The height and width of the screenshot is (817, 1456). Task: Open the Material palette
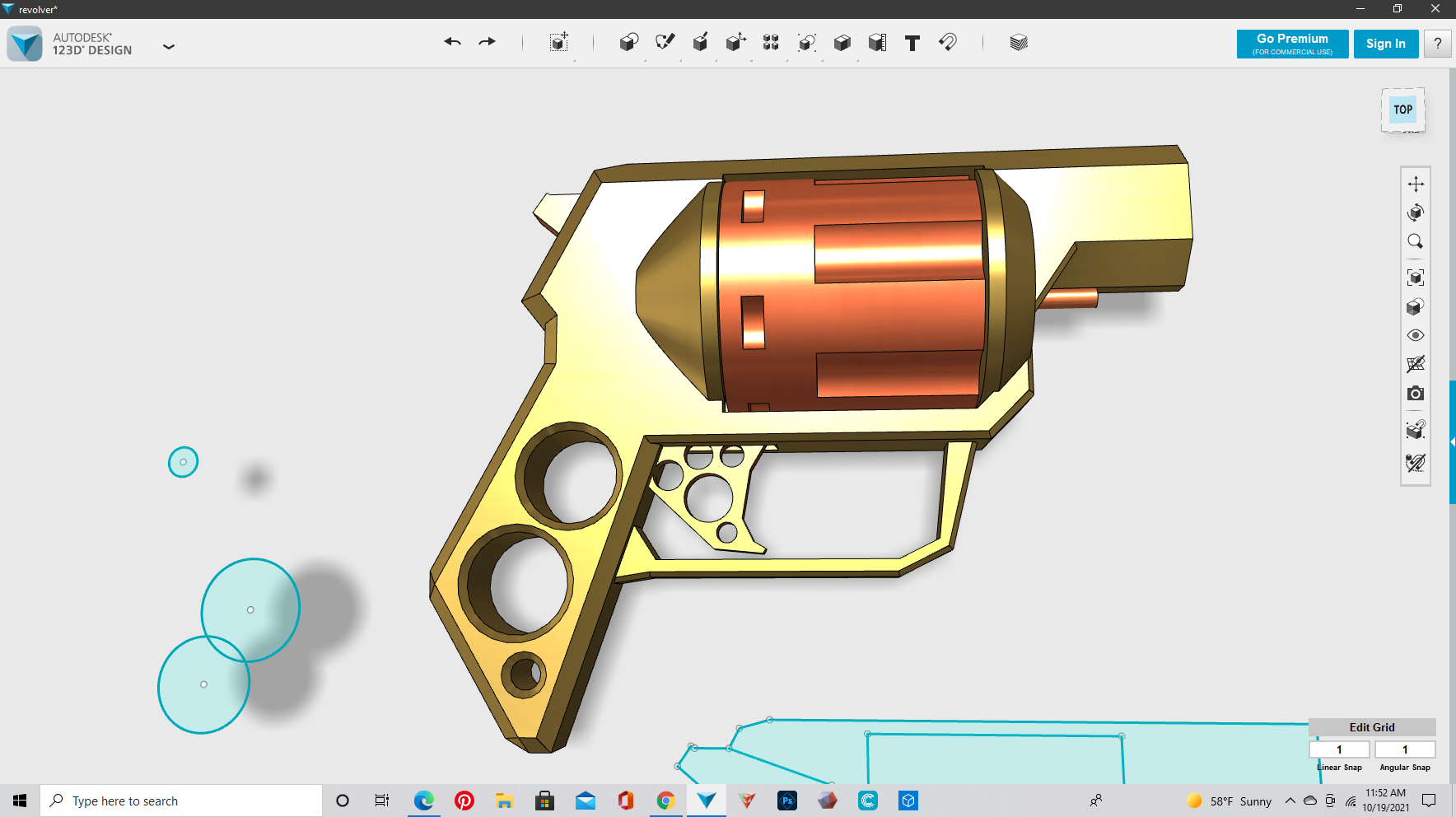click(x=1019, y=43)
